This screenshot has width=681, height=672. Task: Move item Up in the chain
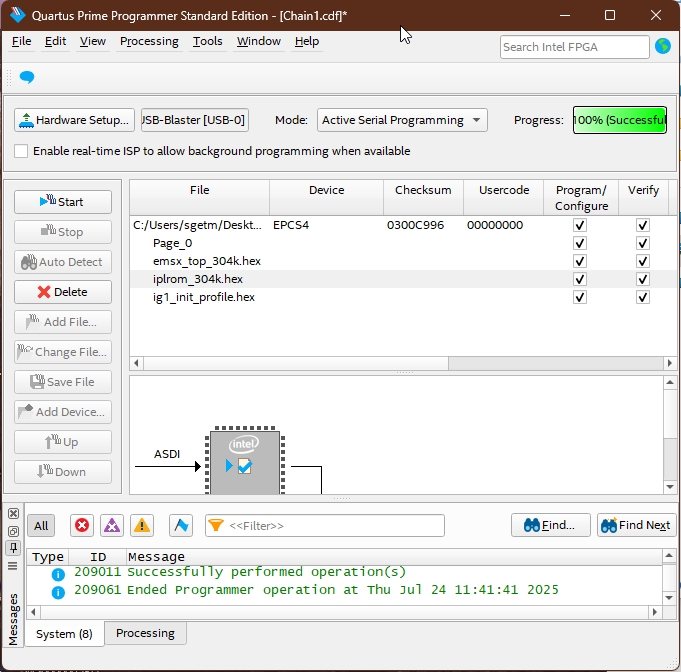click(x=63, y=442)
